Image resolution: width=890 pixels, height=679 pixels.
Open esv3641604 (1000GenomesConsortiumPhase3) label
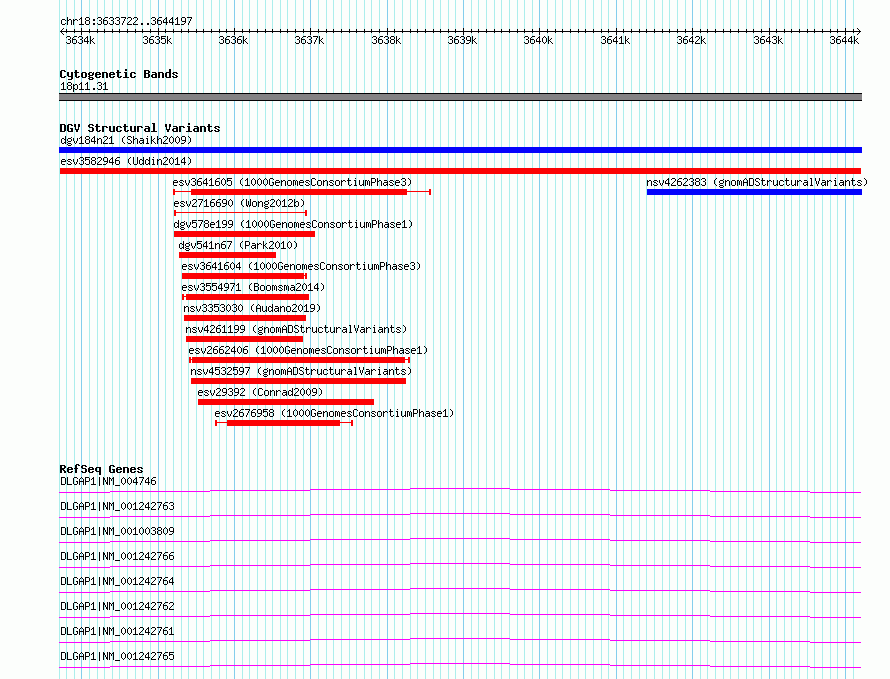301,266
